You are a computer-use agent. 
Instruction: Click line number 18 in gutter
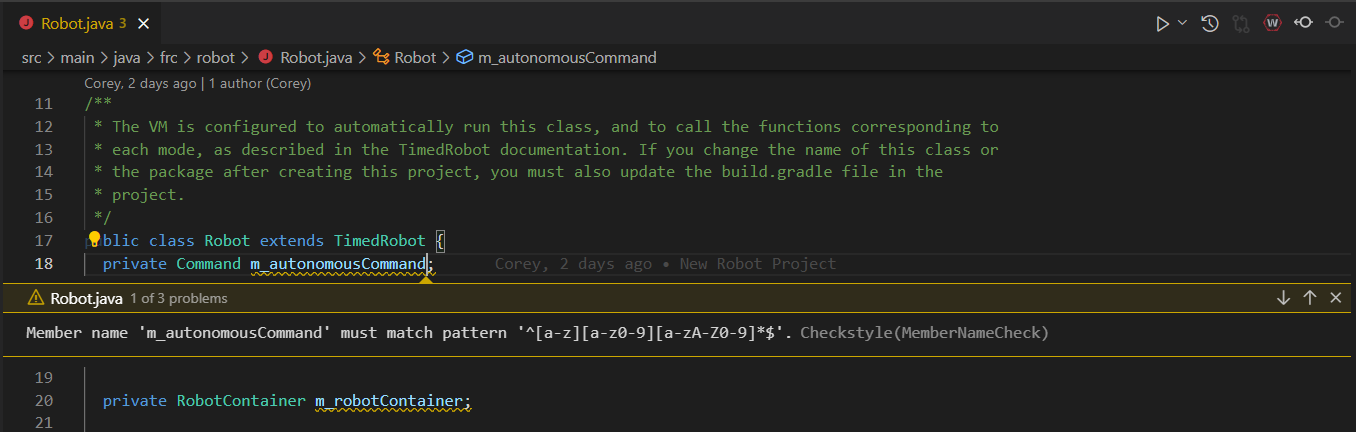[43, 264]
